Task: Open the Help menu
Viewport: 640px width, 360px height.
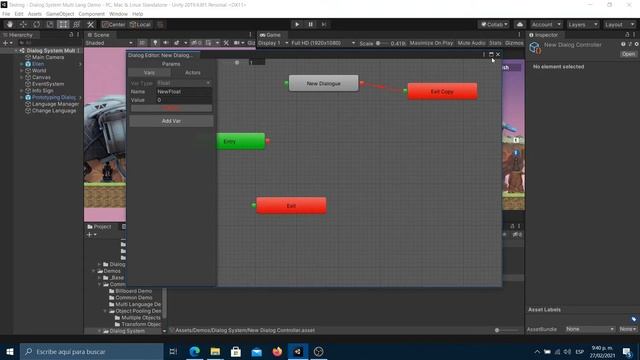Action: coord(138,14)
